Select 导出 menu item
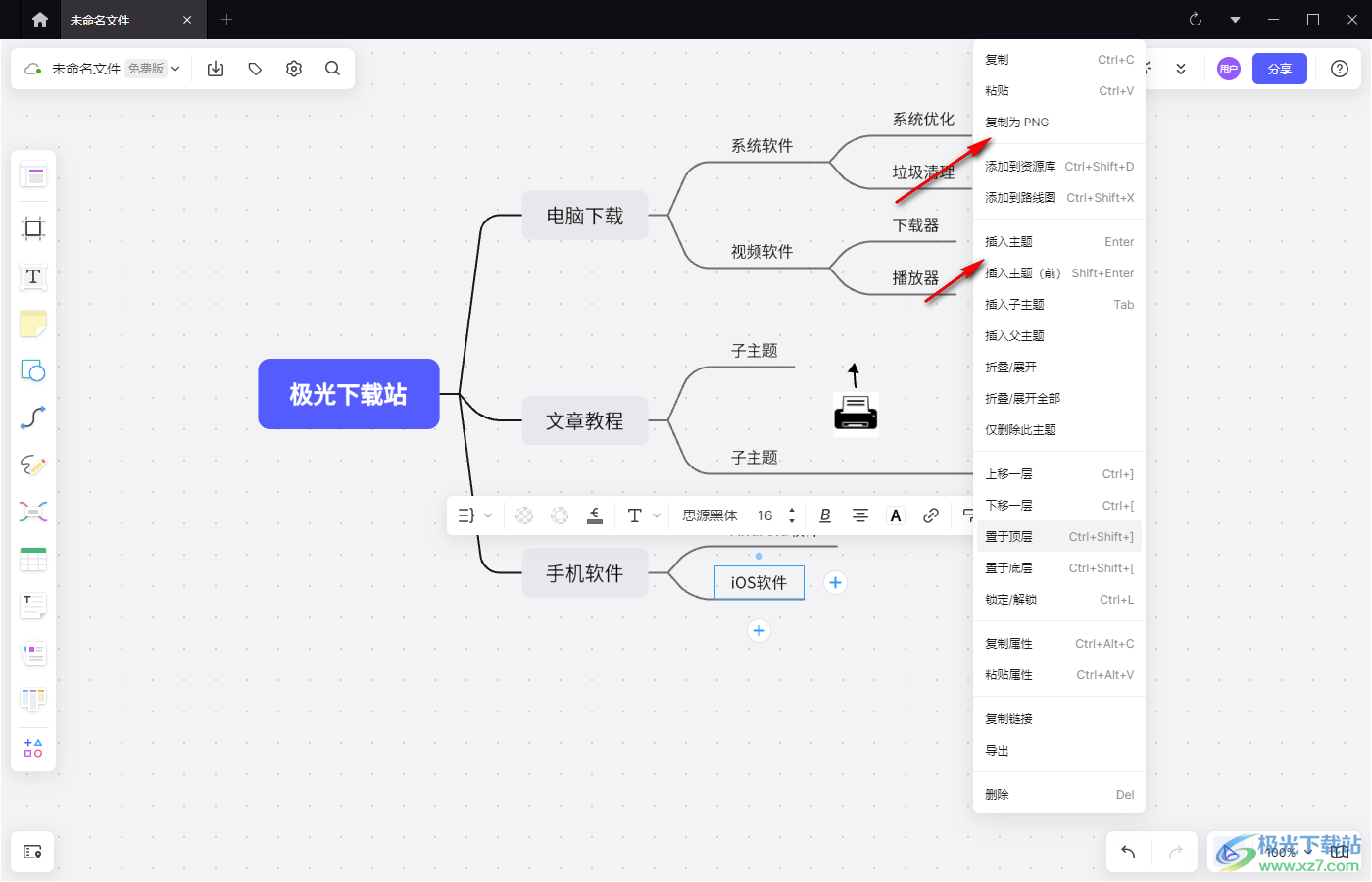 tap(1059, 751)
